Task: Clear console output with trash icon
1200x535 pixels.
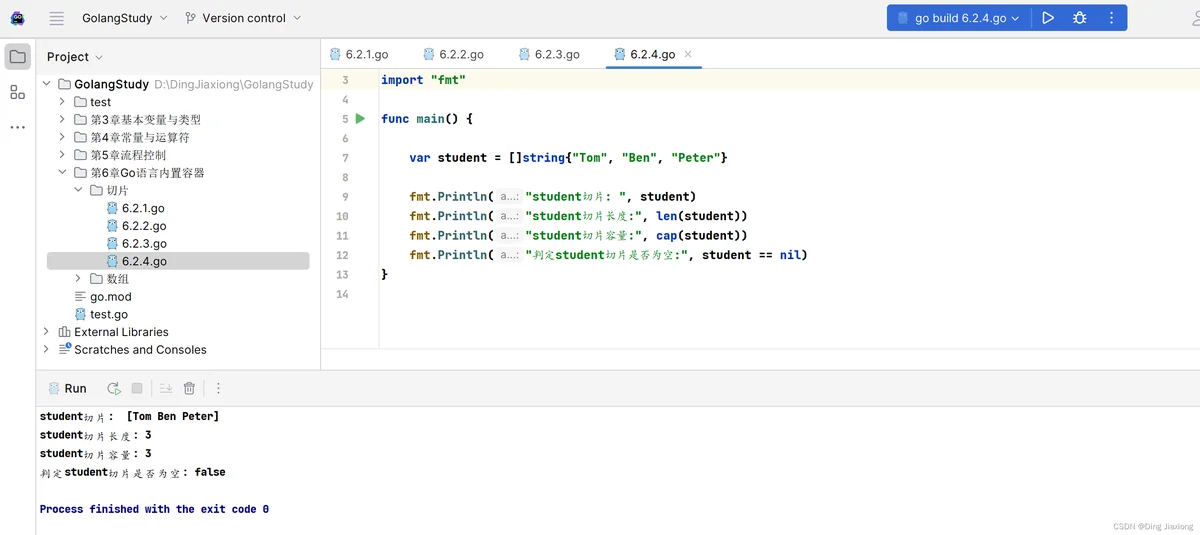Action: tap(189, 388)
